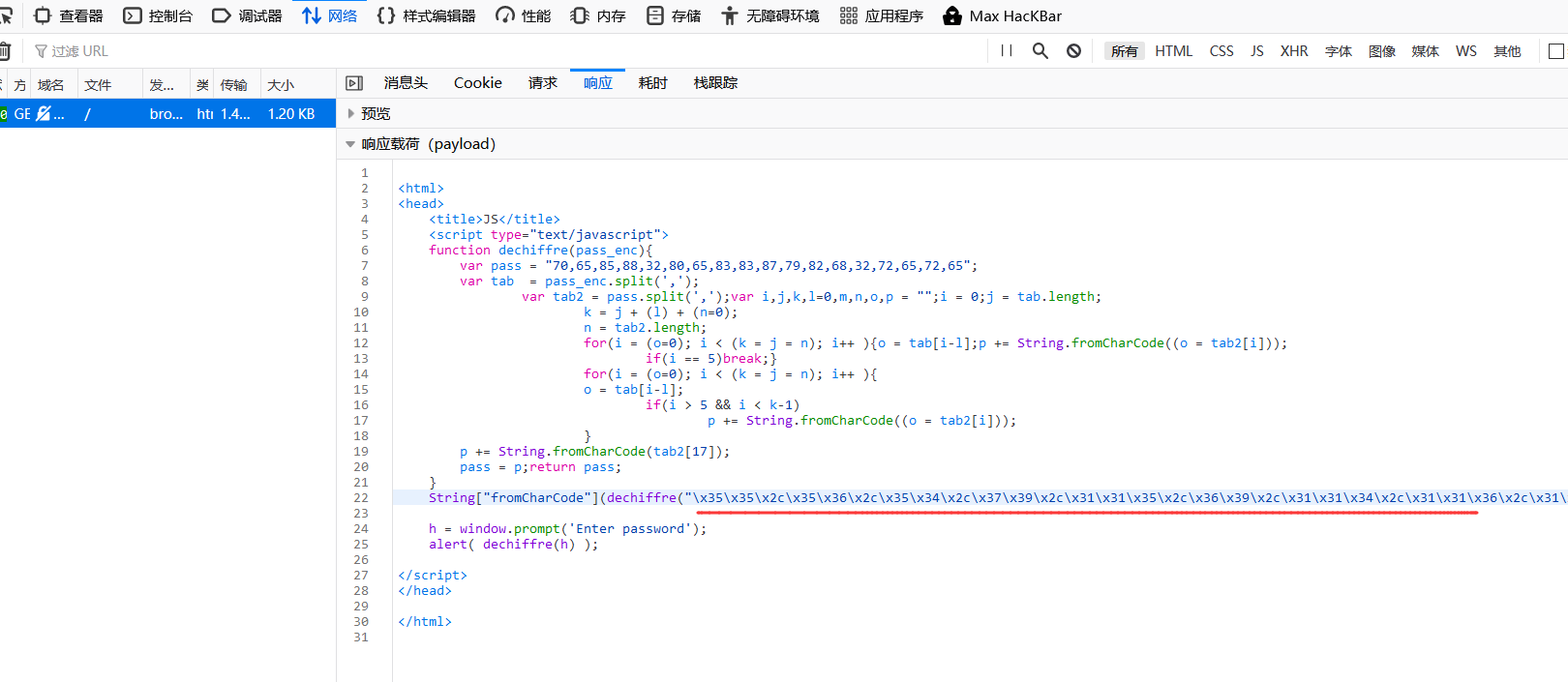
Task: Sort by 大小 size column header
Action: tap(298, 85)
